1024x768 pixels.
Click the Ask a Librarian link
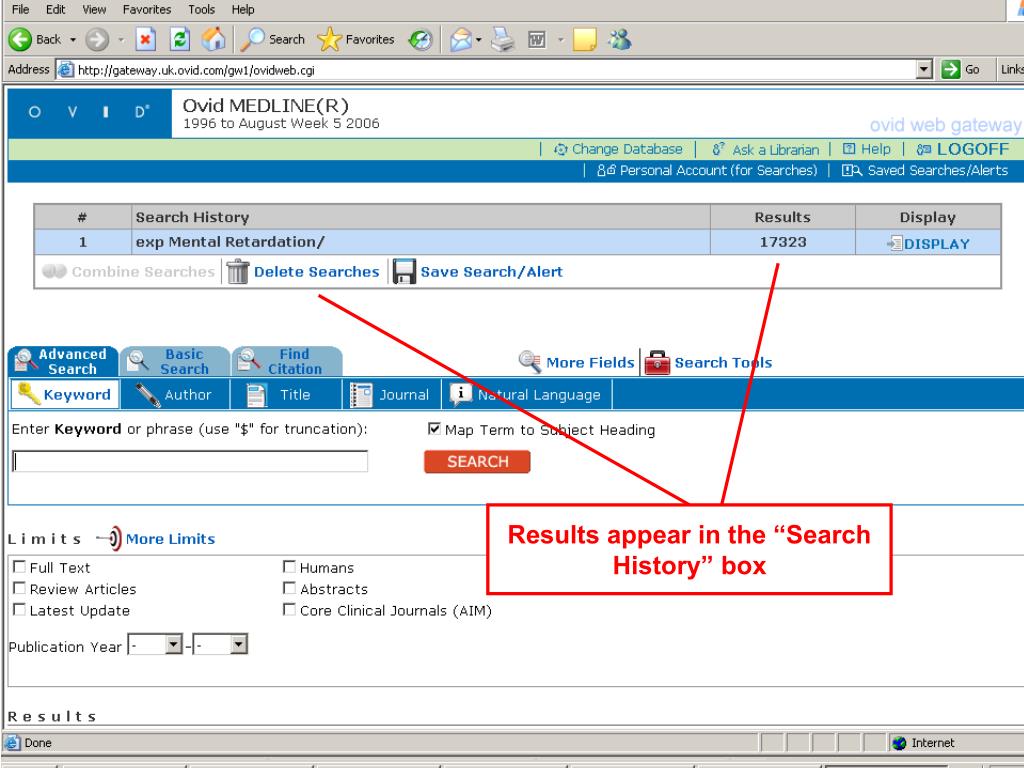765,150
